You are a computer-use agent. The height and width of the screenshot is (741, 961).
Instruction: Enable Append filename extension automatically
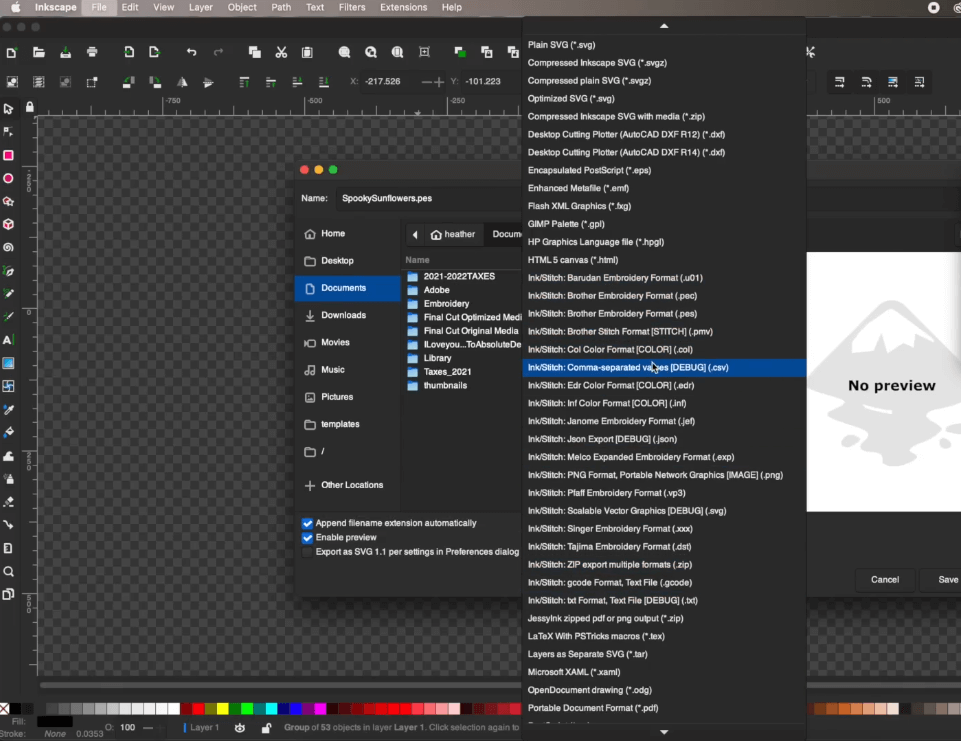click(307, 522)
